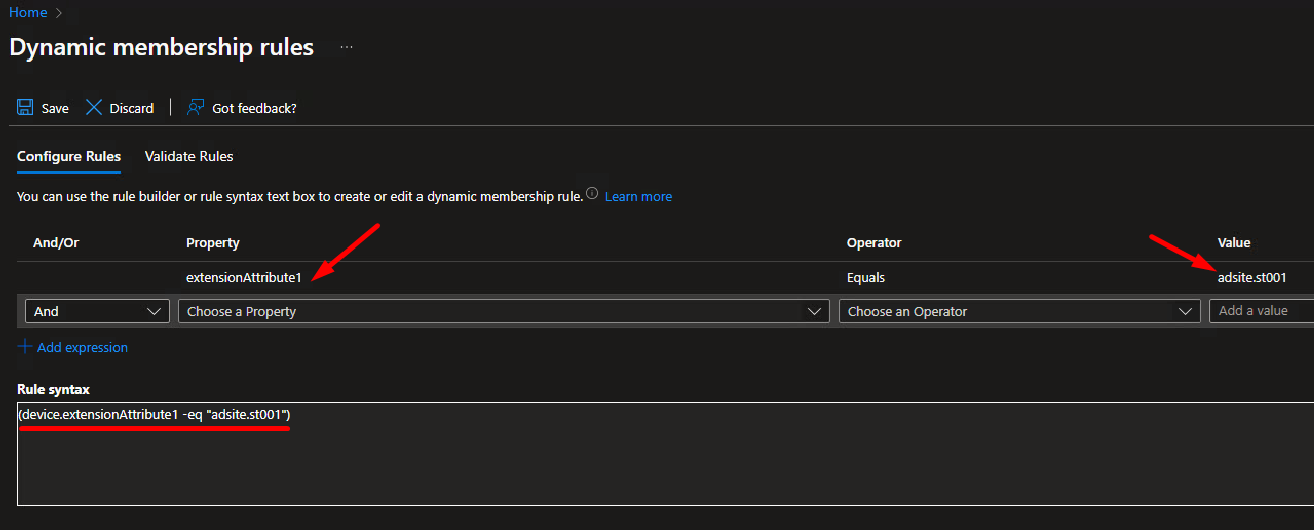This screenshot has height=530, width=1314.
Task: Click inside the Rule syntax text box
Action: (660, 460)
